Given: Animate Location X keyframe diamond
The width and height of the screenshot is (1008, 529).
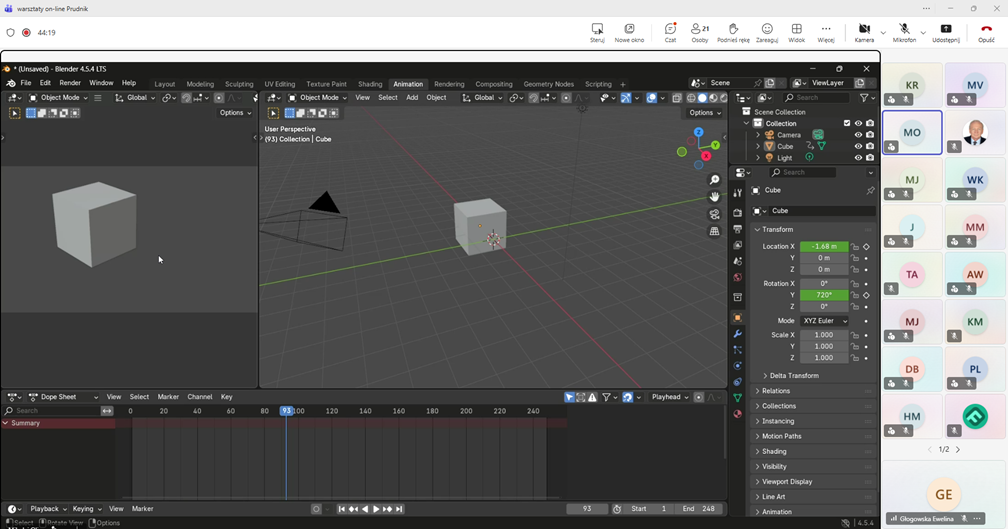Looking at the screenshot, I should tap(866, 246).
